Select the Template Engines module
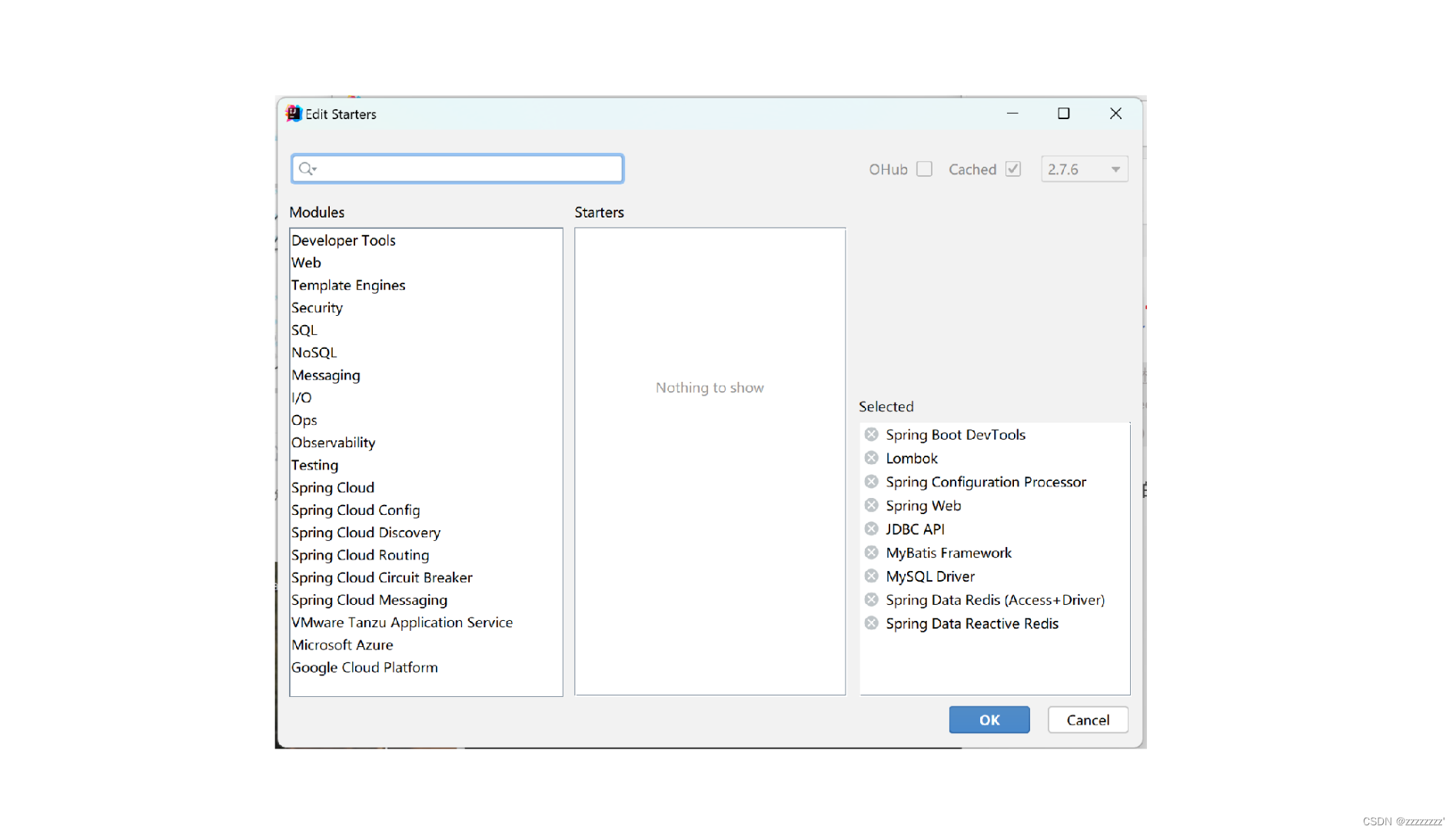The image size is (1456, 833). (x=426, y=285)
